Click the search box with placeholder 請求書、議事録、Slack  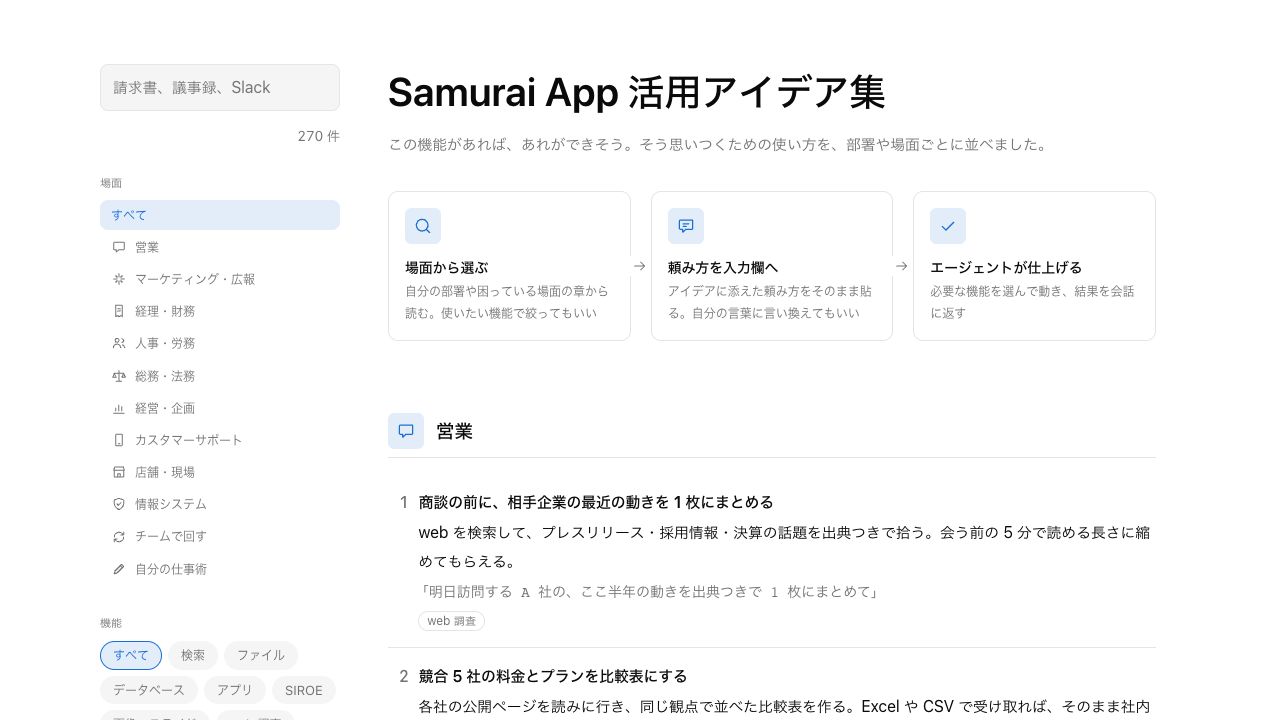point(220,87)
